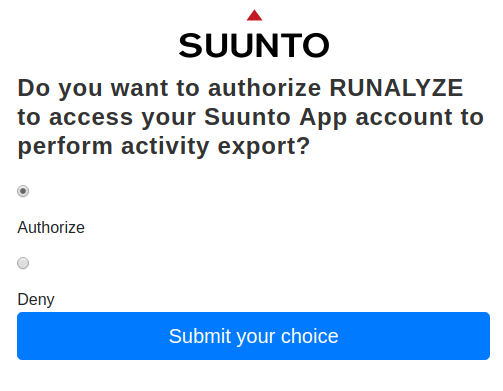503x391 pixels.
Task: Click the word "access" in the heading
Action: coord(91,118)
